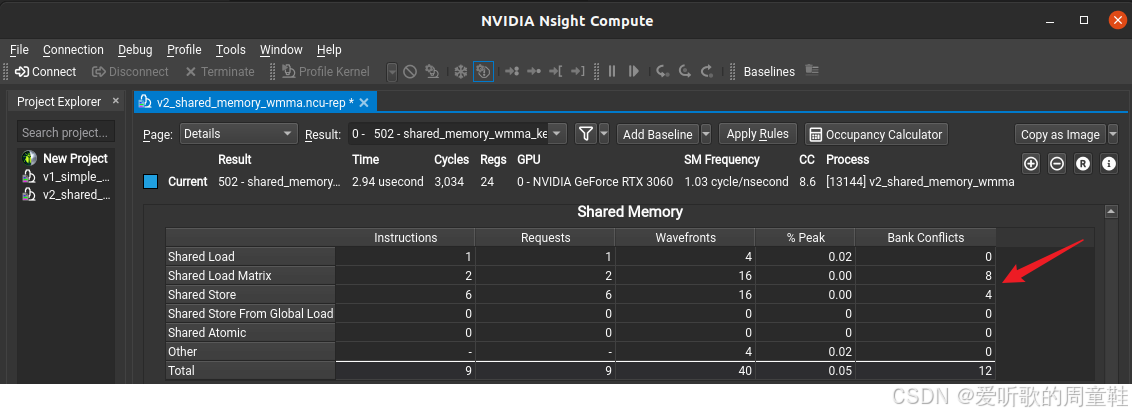
Task: Click the Instructions column header
Action: [405, 237]
